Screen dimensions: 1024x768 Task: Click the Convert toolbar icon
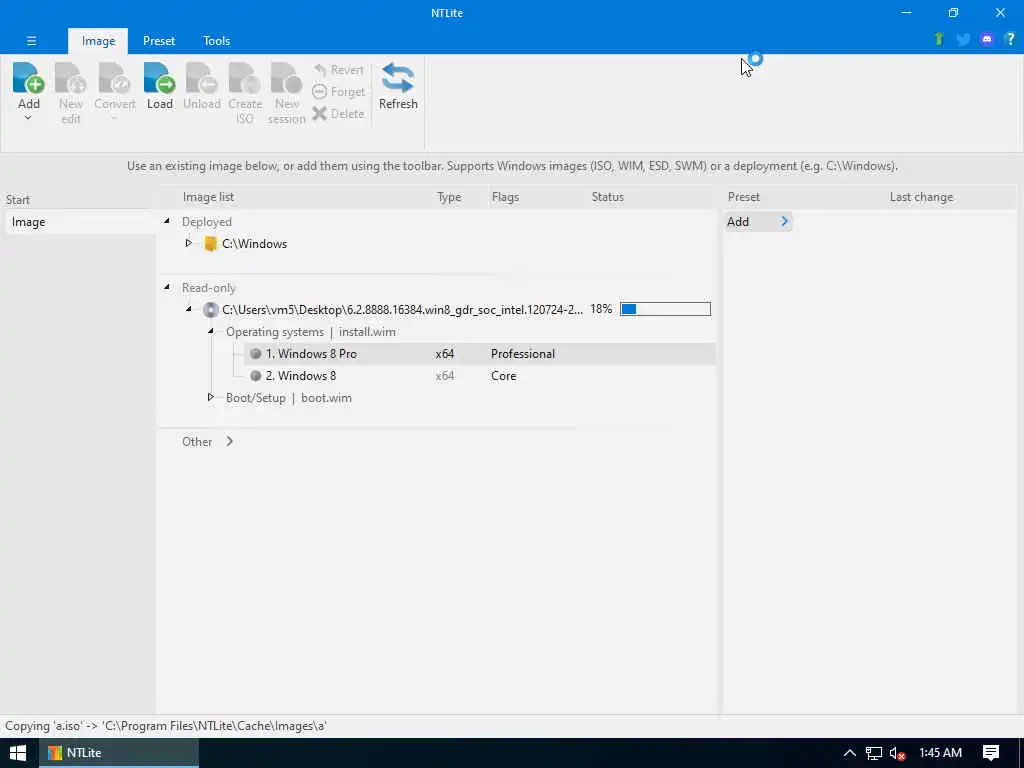click(114, 78)
